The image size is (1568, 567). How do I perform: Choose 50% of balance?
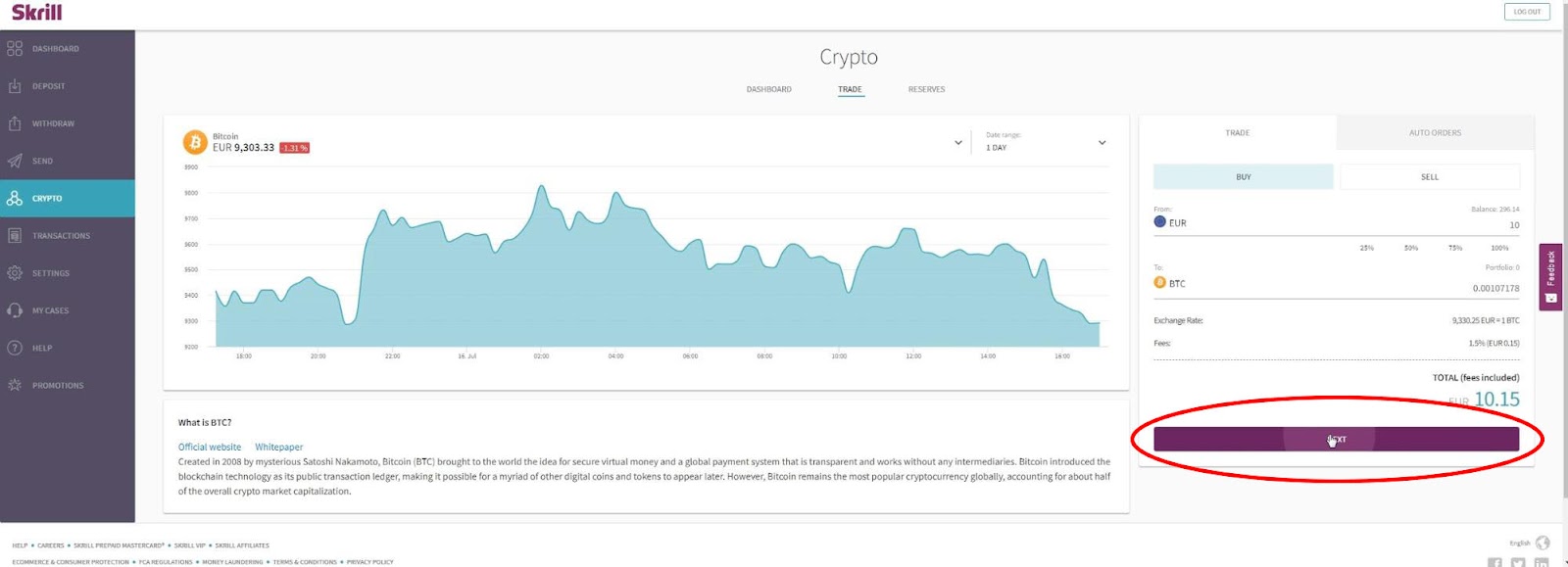[x=1411, y=248]
